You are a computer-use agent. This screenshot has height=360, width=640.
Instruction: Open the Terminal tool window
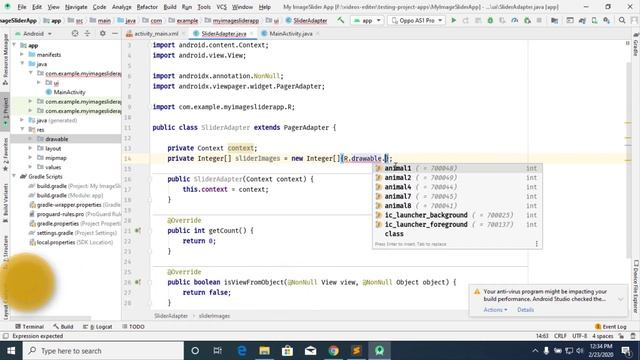[29, 327]
